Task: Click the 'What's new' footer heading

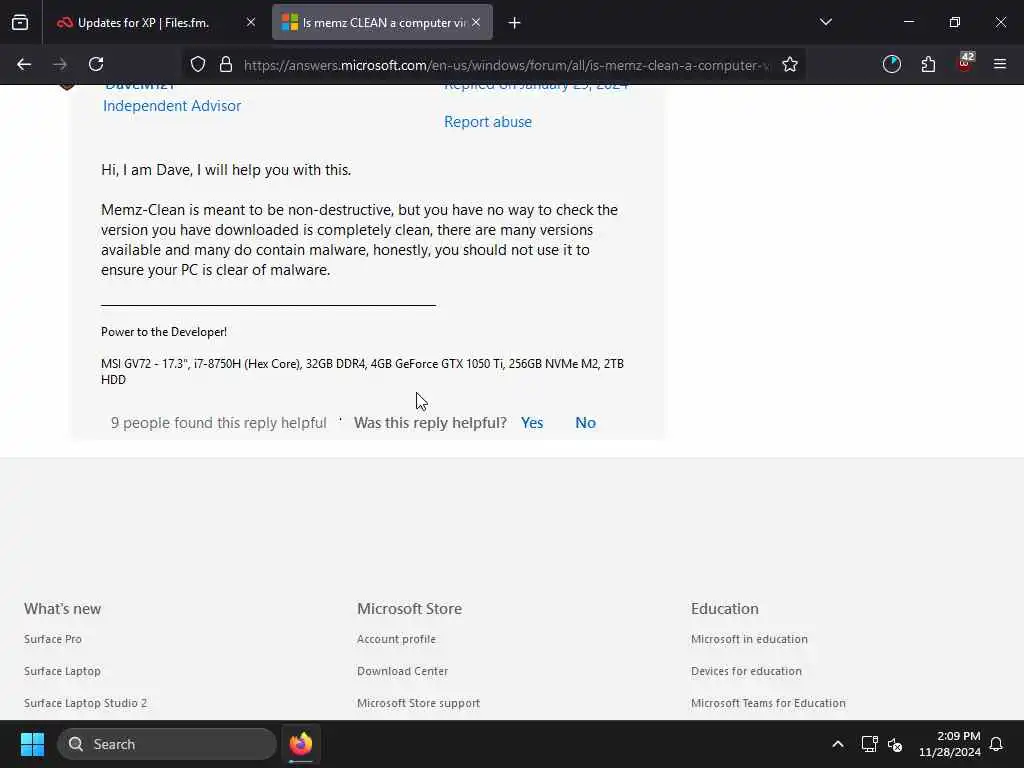Action: point(63,609)
